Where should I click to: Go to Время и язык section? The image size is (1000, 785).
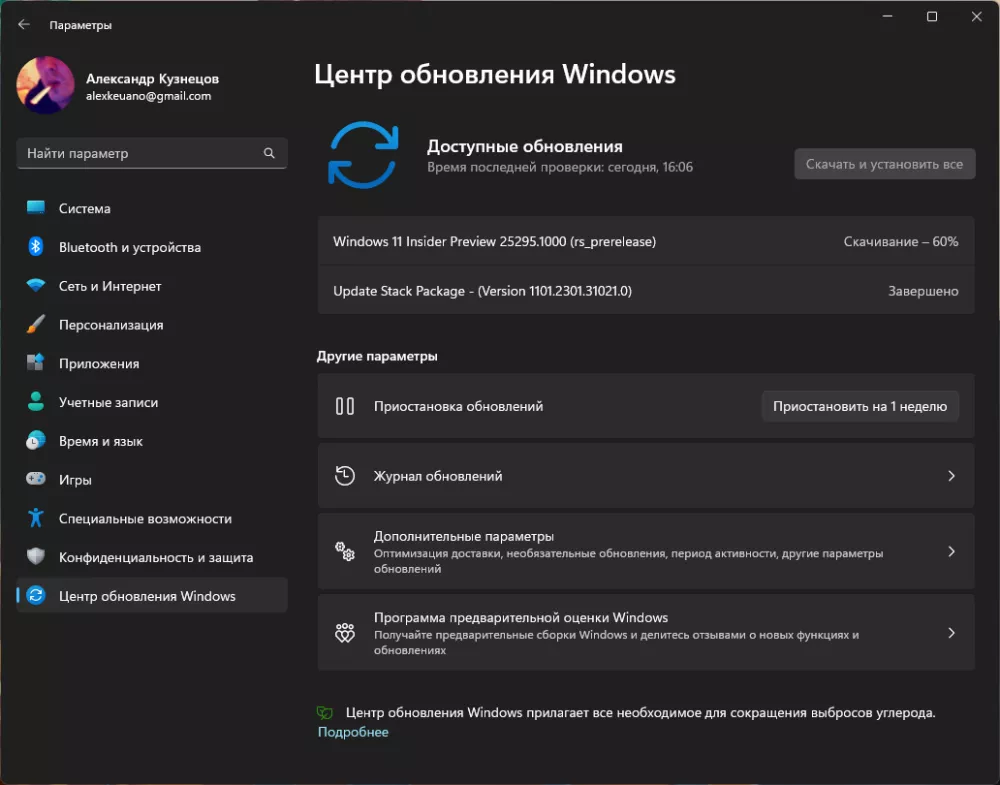point(100,441)
